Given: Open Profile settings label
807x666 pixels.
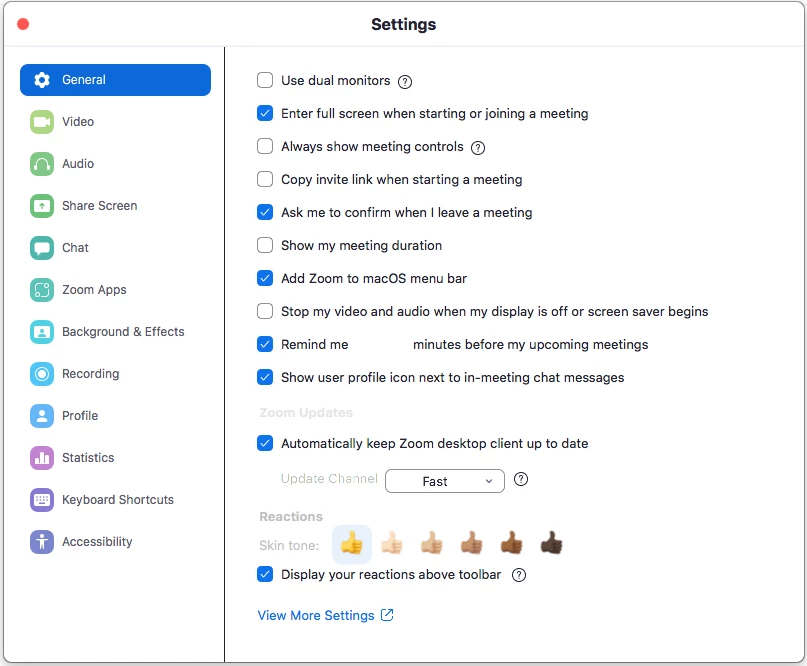Looking at the screenshot, I should pyautogui.click(x=80, y=416).
